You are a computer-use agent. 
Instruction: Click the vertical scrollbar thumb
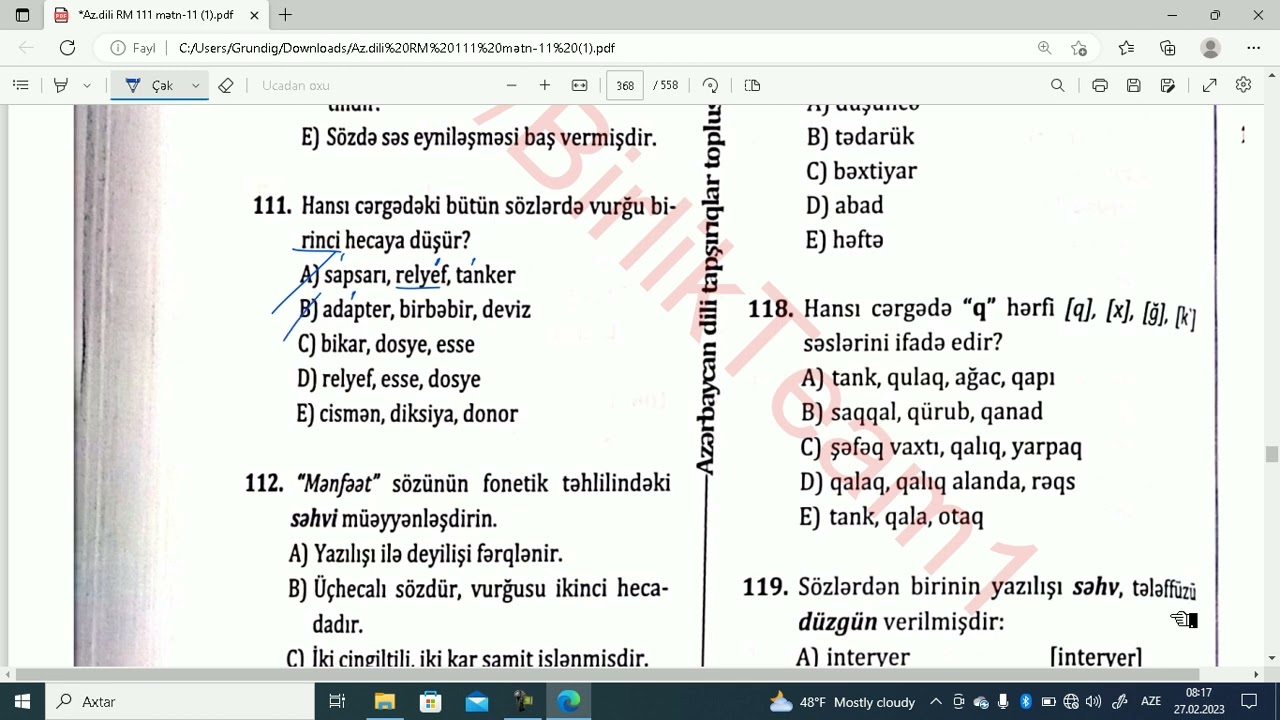point(1272,455)
